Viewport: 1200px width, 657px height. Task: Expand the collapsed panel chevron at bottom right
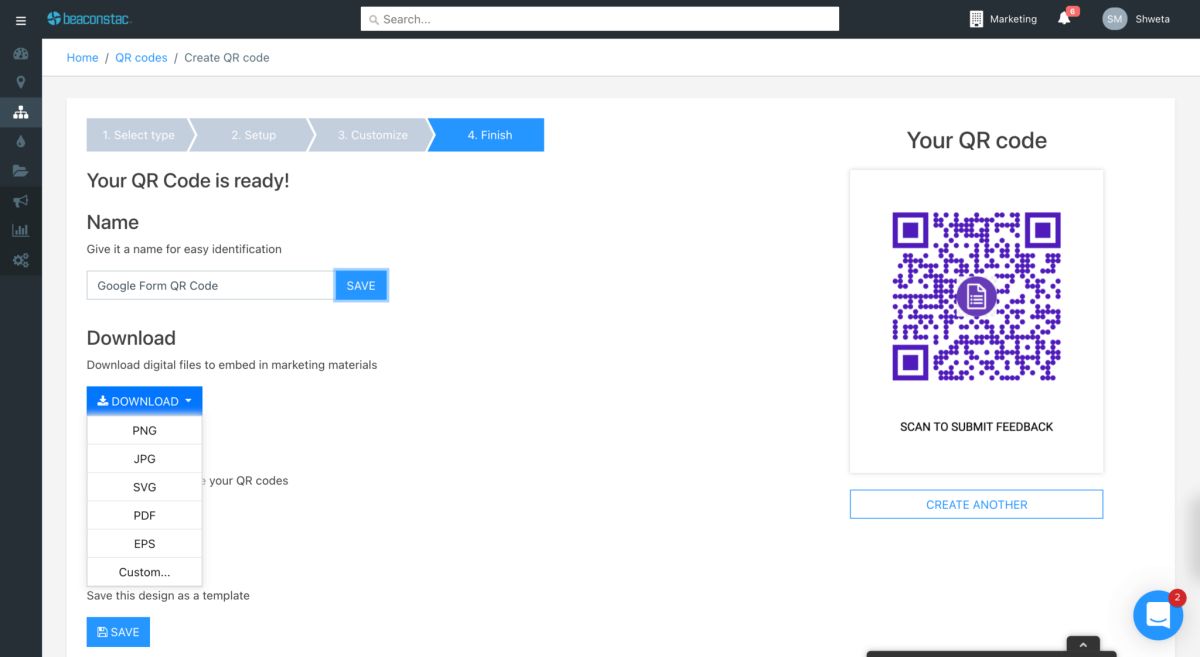click(x=1083, y=645)
